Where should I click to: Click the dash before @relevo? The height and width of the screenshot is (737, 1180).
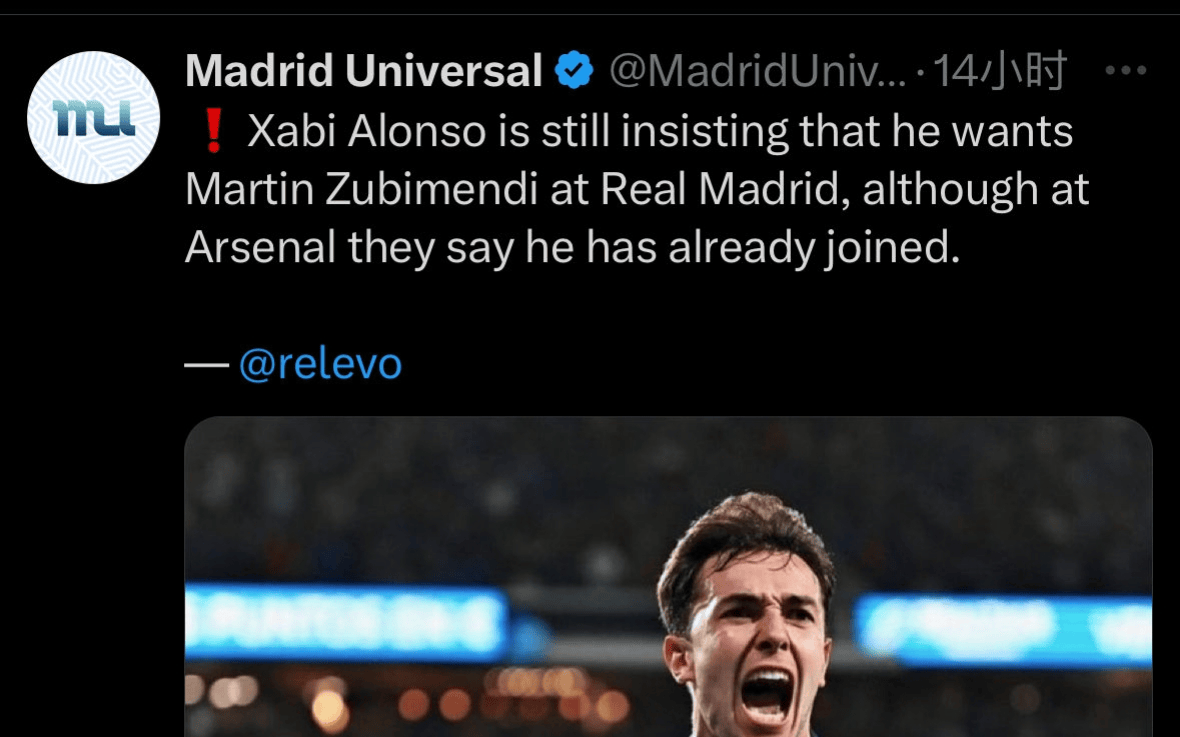[207, 364]
